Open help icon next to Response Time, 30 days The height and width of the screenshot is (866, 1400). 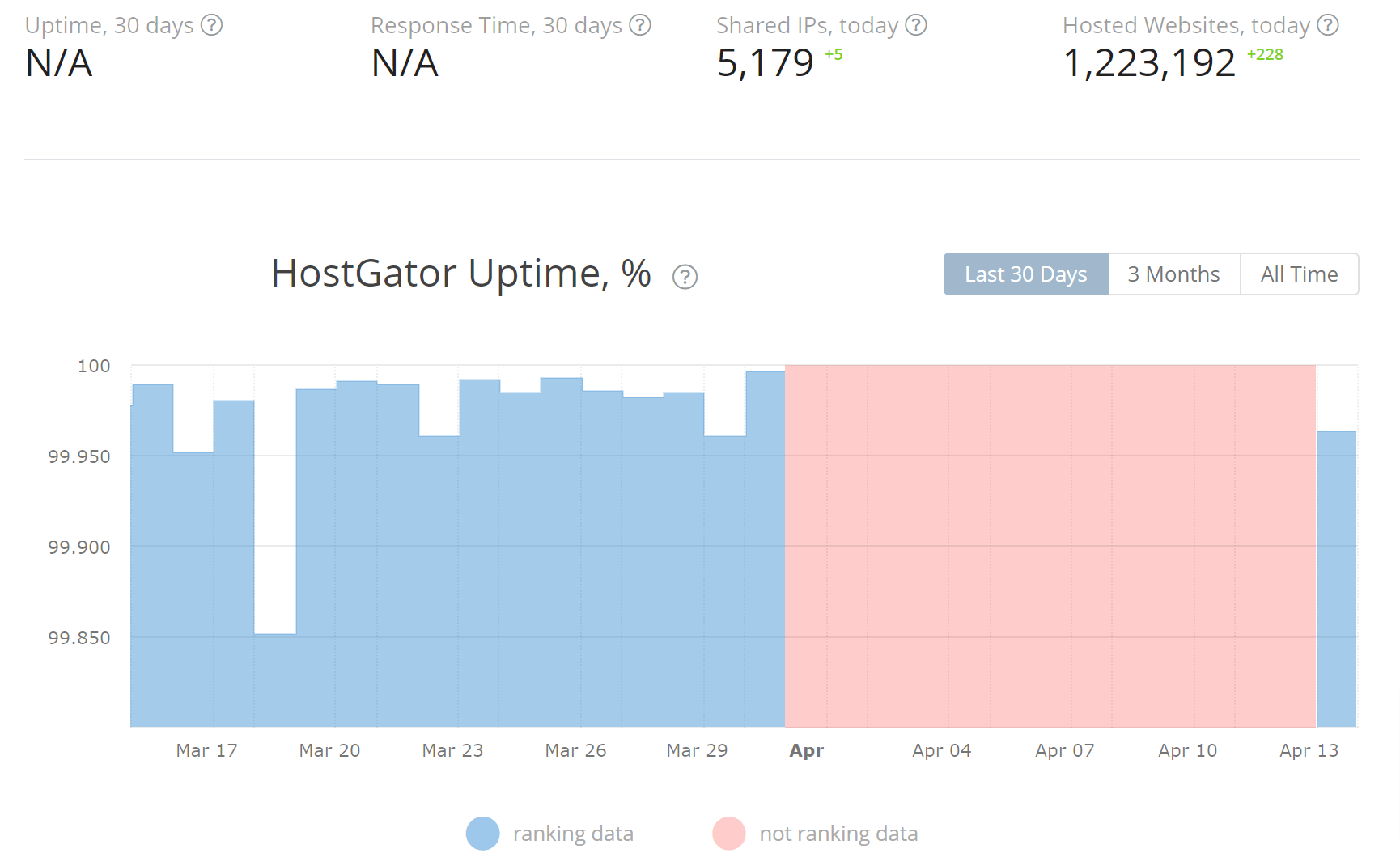pyautogui.click(x=640, y=25)
